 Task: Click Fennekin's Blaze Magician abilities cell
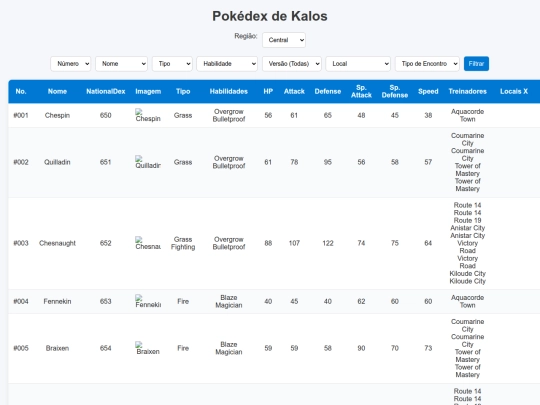pyautogui.click(x=229, y=301)
